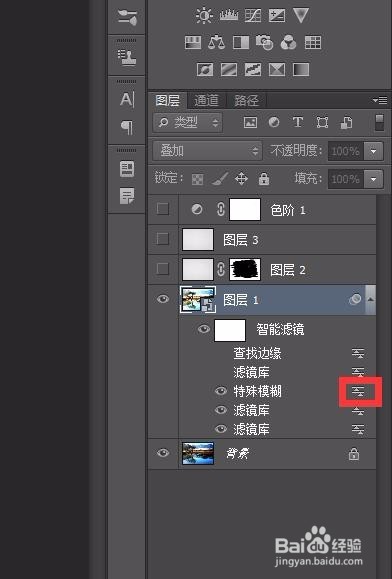
Task: Lock layer position move icon
Action: point(241,179)
